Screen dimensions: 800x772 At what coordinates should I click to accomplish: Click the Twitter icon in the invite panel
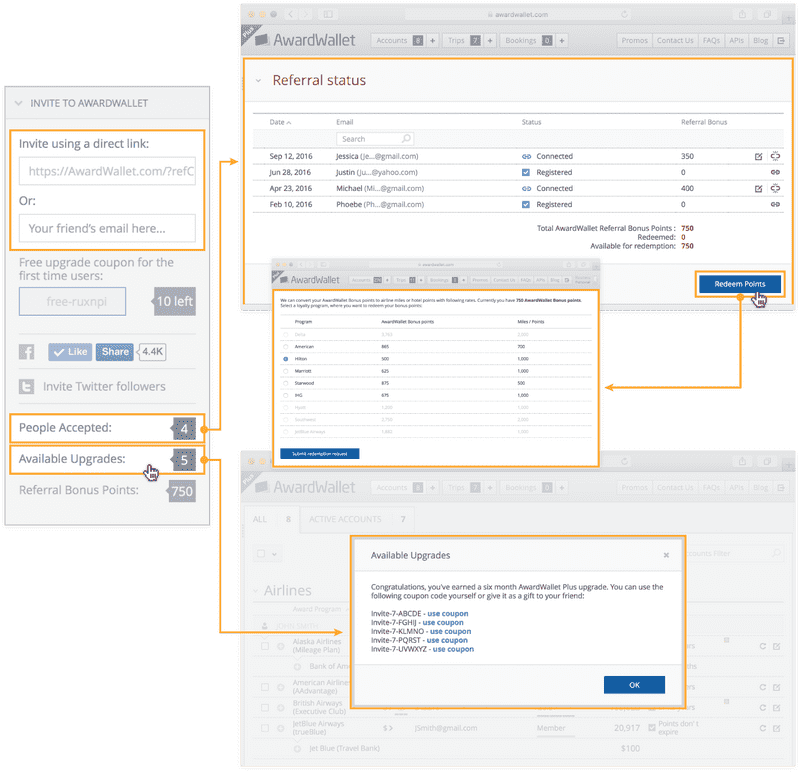tap(27, 386)
